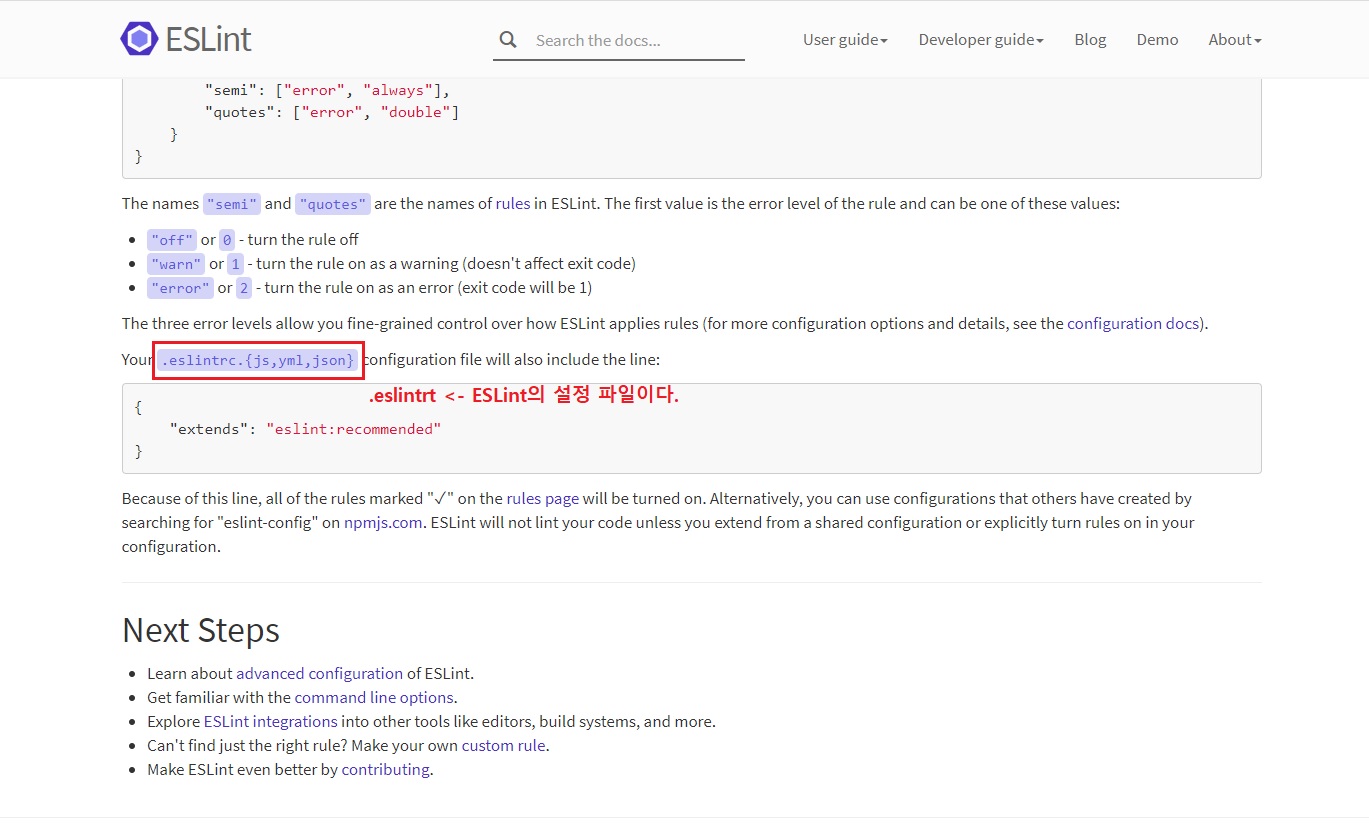Click the search magnifier icon

click(508, 40)
